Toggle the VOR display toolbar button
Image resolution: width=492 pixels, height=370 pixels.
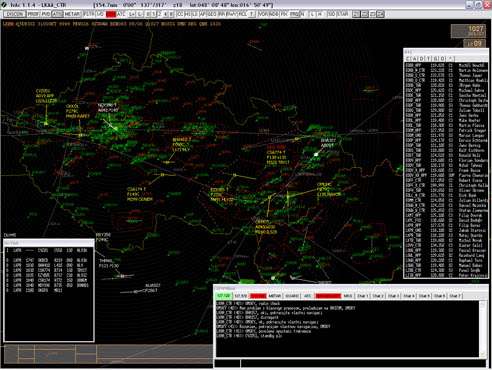(x=263, y=14)
